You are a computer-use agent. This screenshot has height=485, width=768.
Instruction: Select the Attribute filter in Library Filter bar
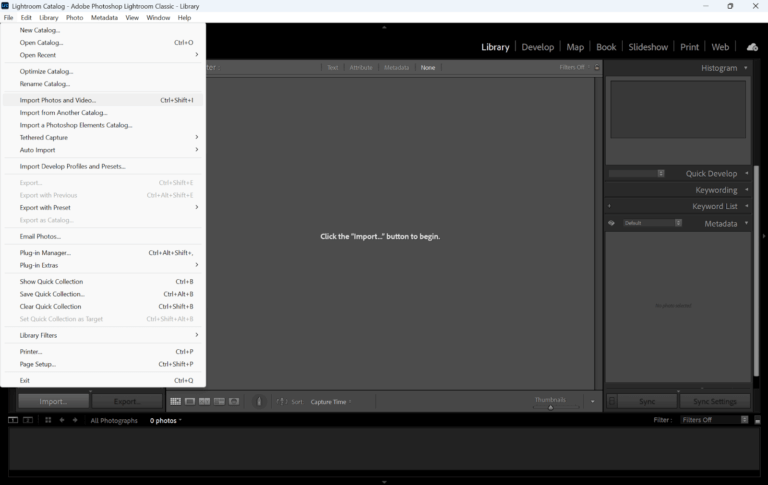coord(361,68)
